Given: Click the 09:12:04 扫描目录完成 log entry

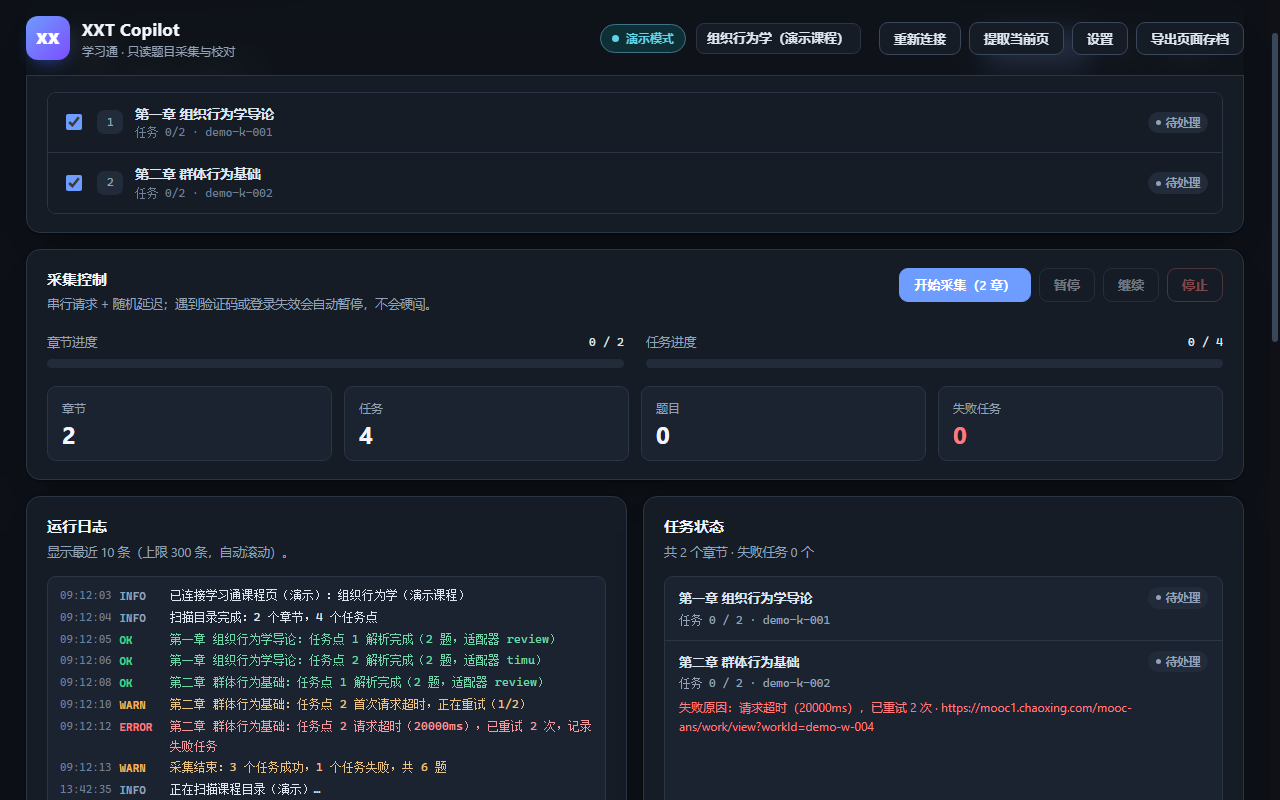Looking at the screenshot, I should point(326,617).
